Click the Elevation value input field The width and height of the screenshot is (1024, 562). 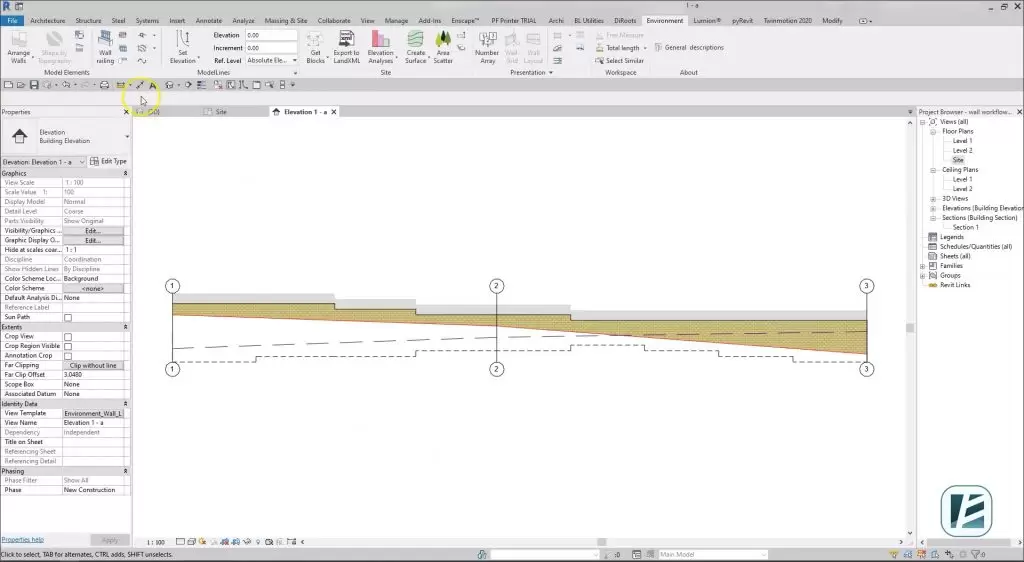click(x=272, y=35)
